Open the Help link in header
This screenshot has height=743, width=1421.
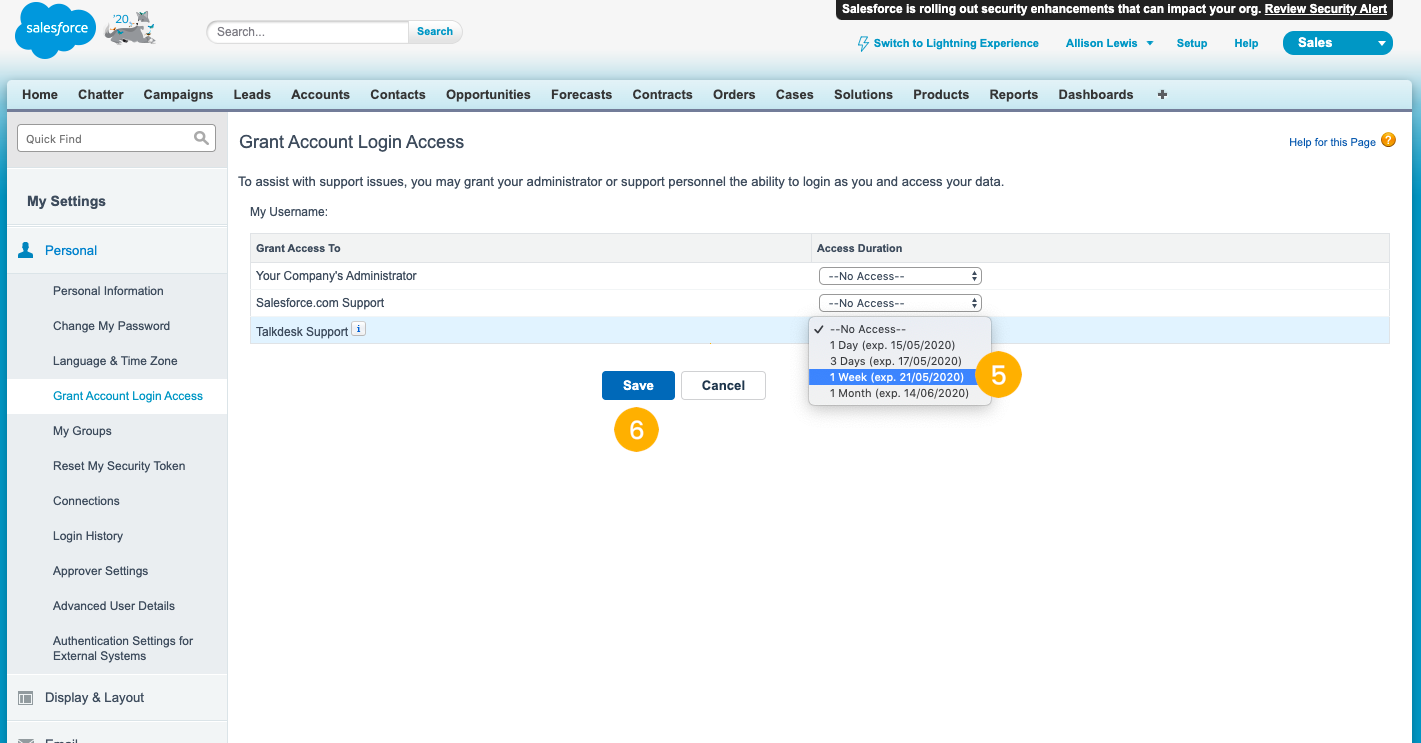coord(1246,44)
